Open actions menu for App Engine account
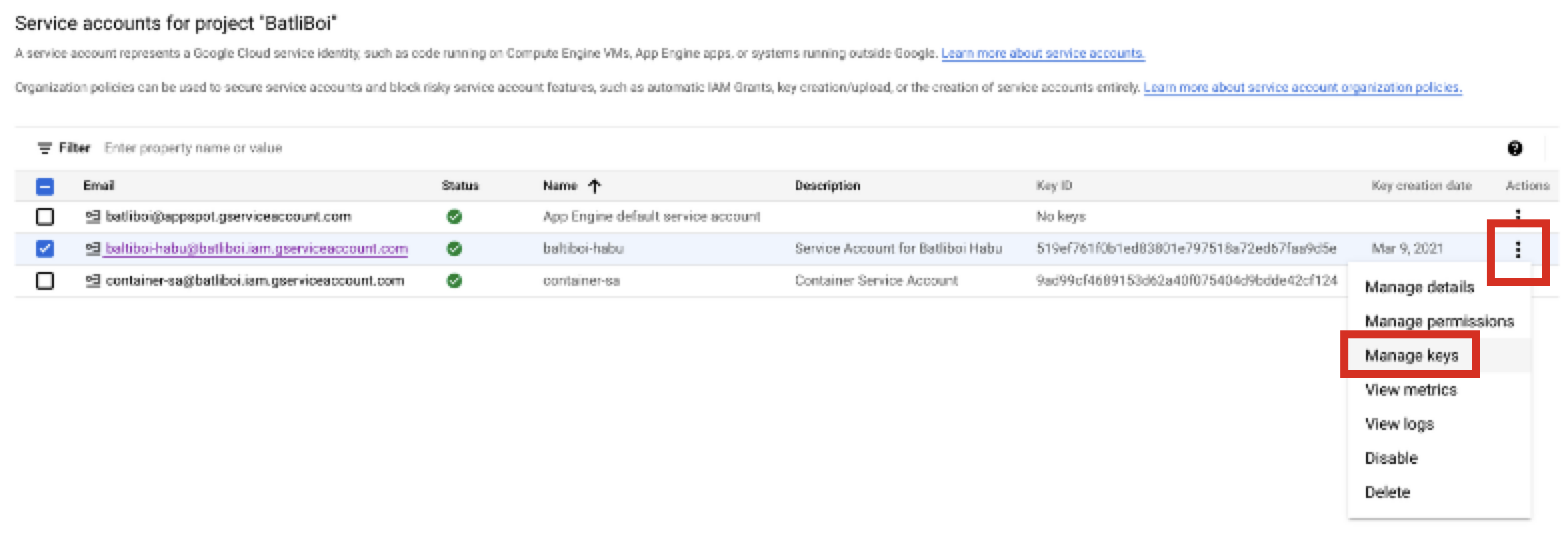 click(1518, 214)
